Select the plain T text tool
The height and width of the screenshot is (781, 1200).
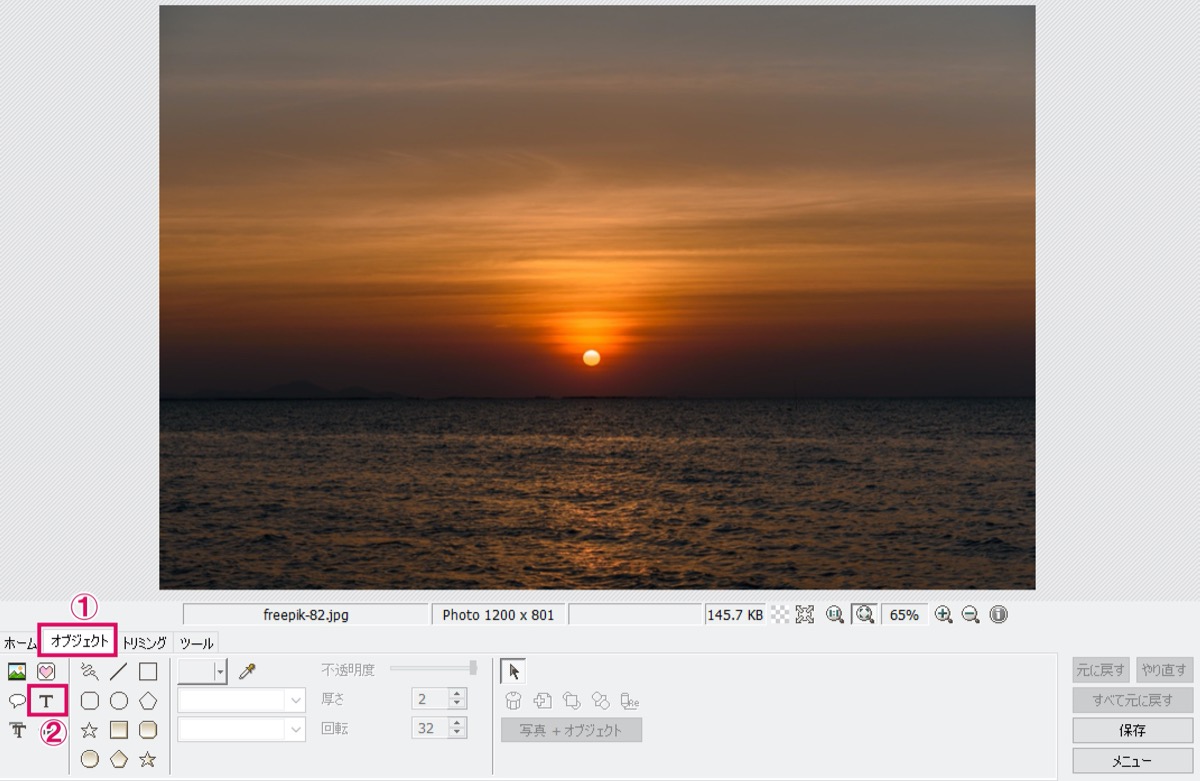tap(46, 701)
